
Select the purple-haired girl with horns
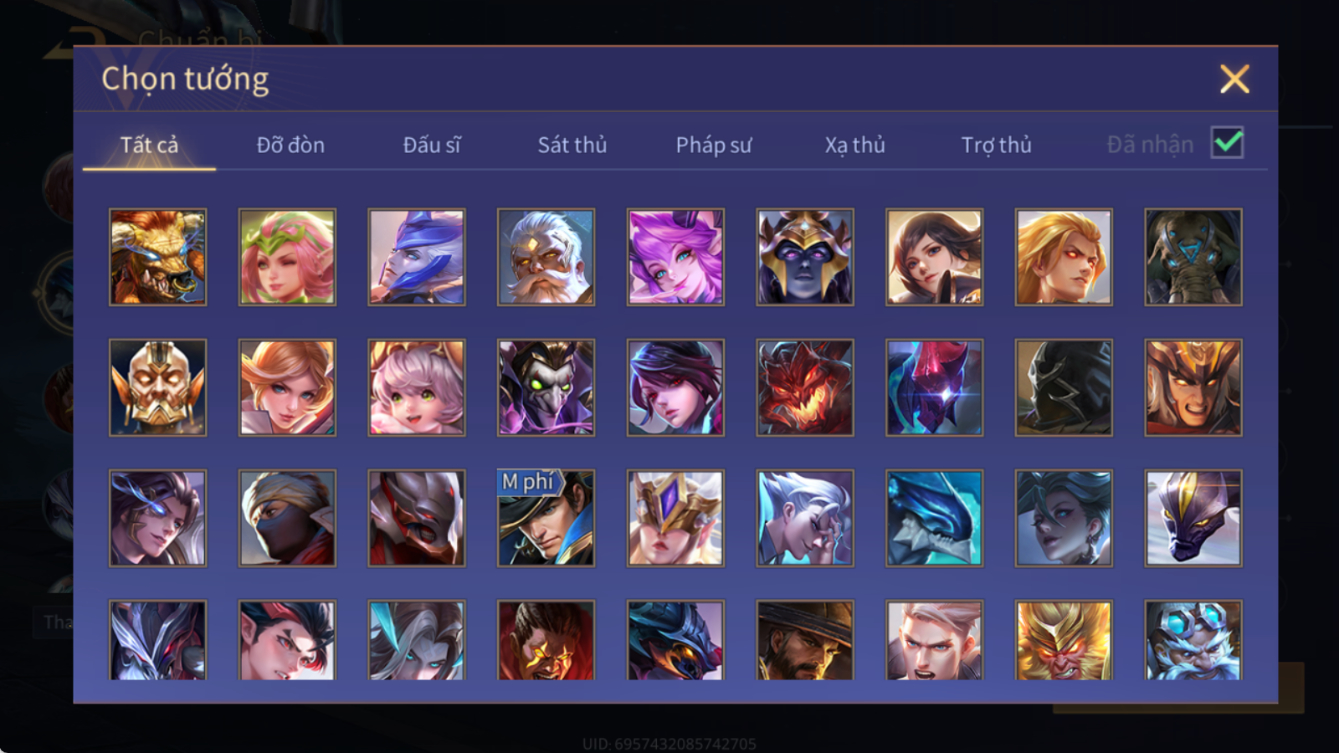tap(675, 257)
